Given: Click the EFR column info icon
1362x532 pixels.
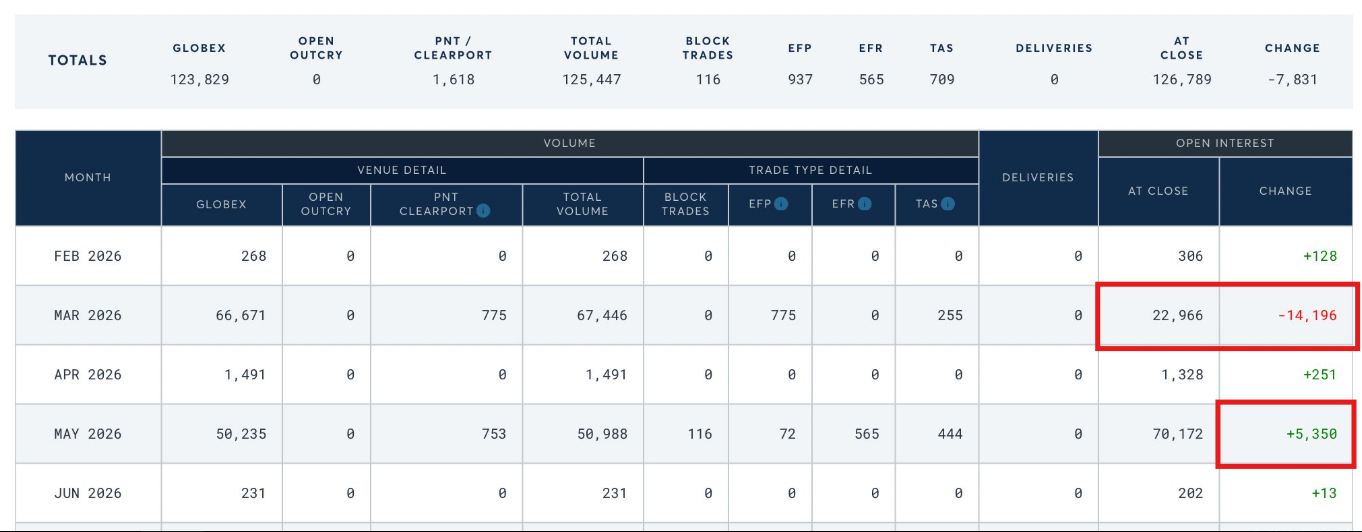Looking at the screenshot, I should 864,204.
